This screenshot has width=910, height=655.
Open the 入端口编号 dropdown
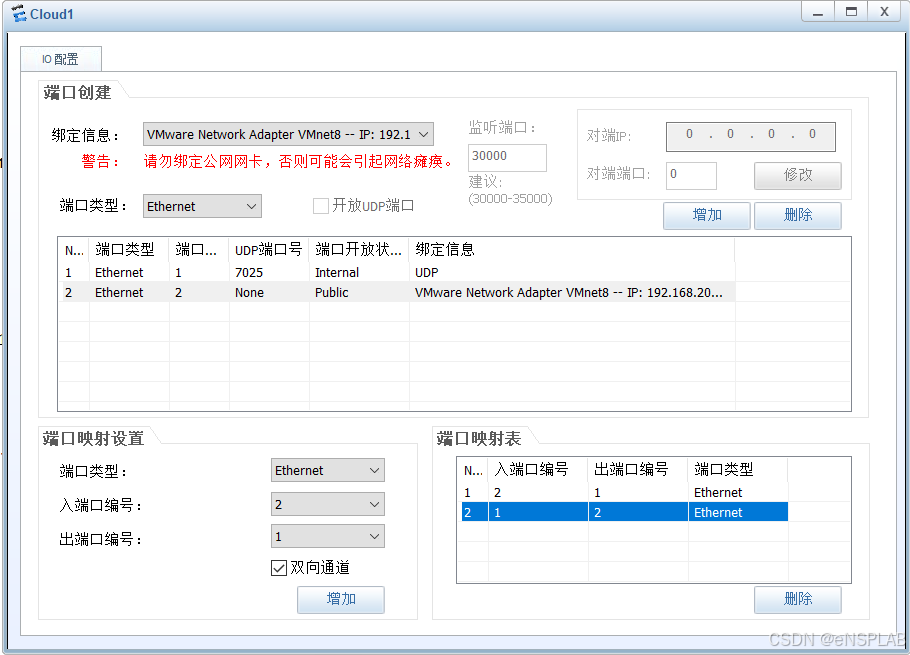(x=327, y=504)
